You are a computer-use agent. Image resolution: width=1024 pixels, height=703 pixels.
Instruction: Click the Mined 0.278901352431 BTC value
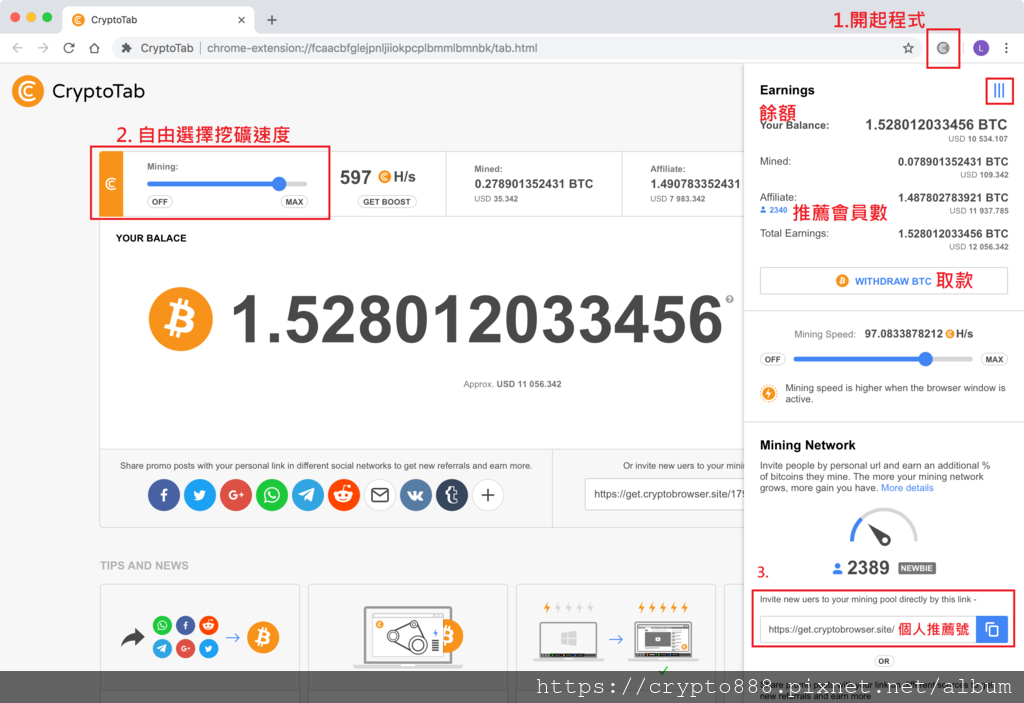534,184
